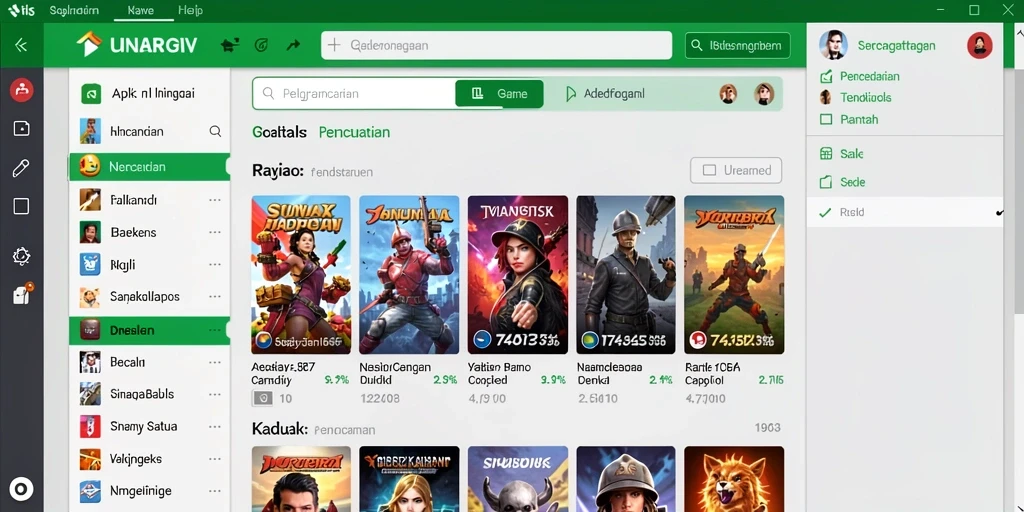
Task: Open options dots for Becaln
Action: point(215,362)
